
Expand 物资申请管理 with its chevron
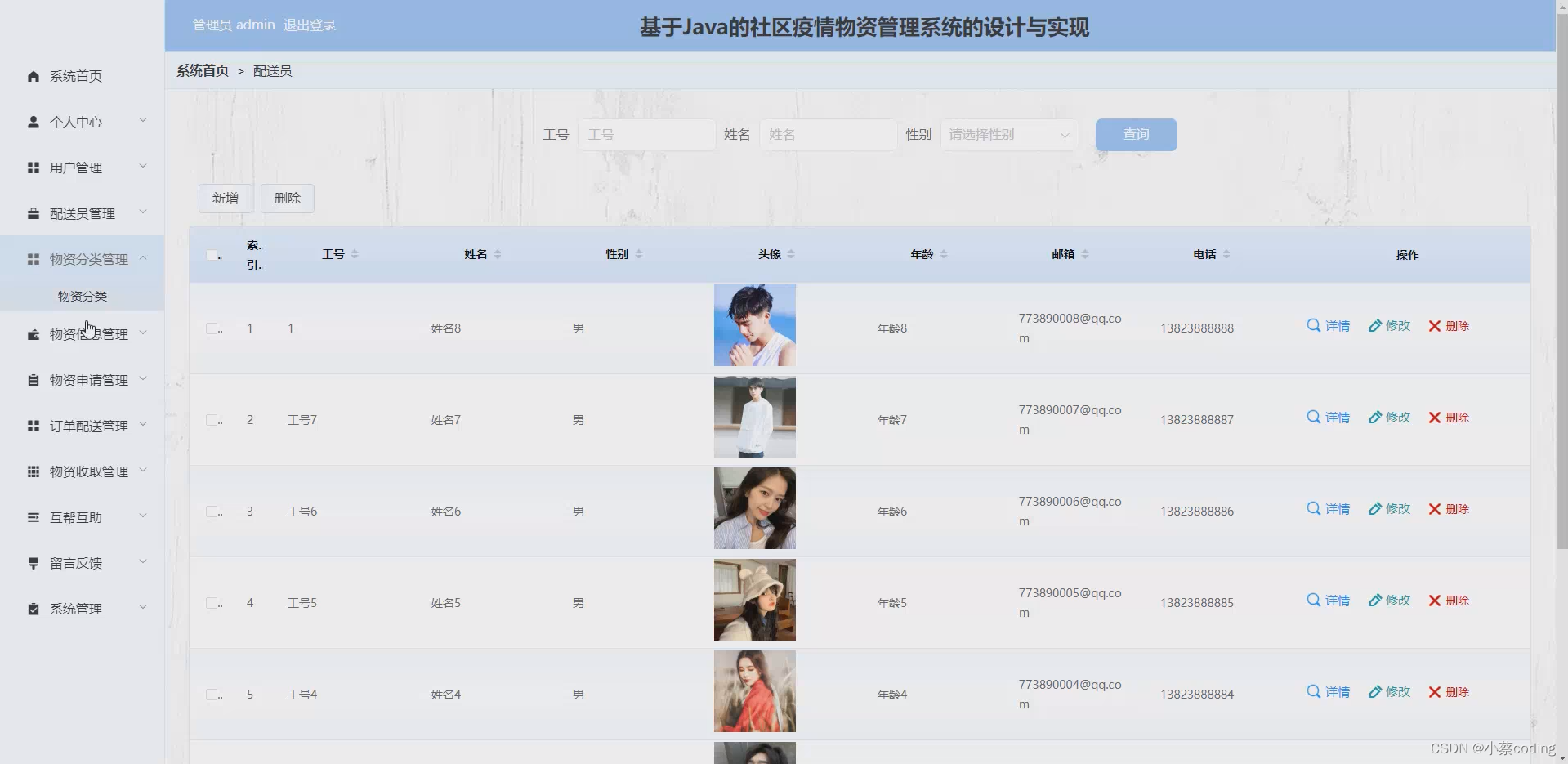[143, 379]
